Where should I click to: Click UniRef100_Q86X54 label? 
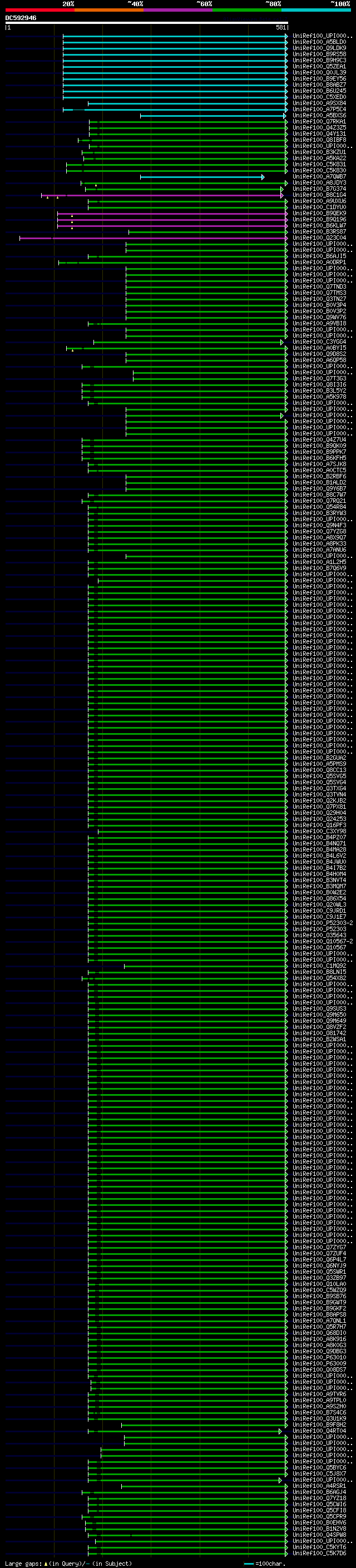click(x=319, y=899)
